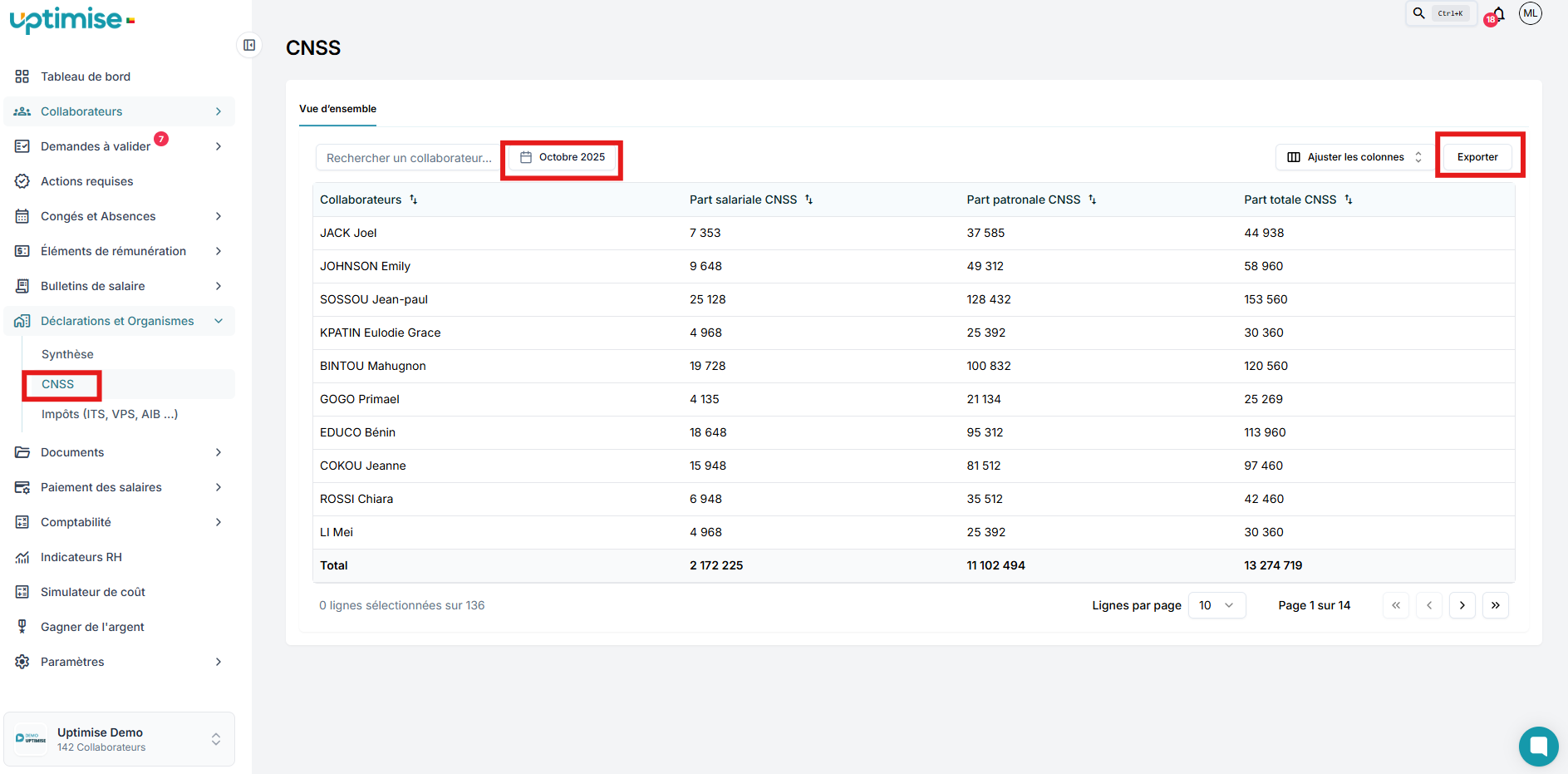Click the Uptimise logo

(x=72, y=20)
